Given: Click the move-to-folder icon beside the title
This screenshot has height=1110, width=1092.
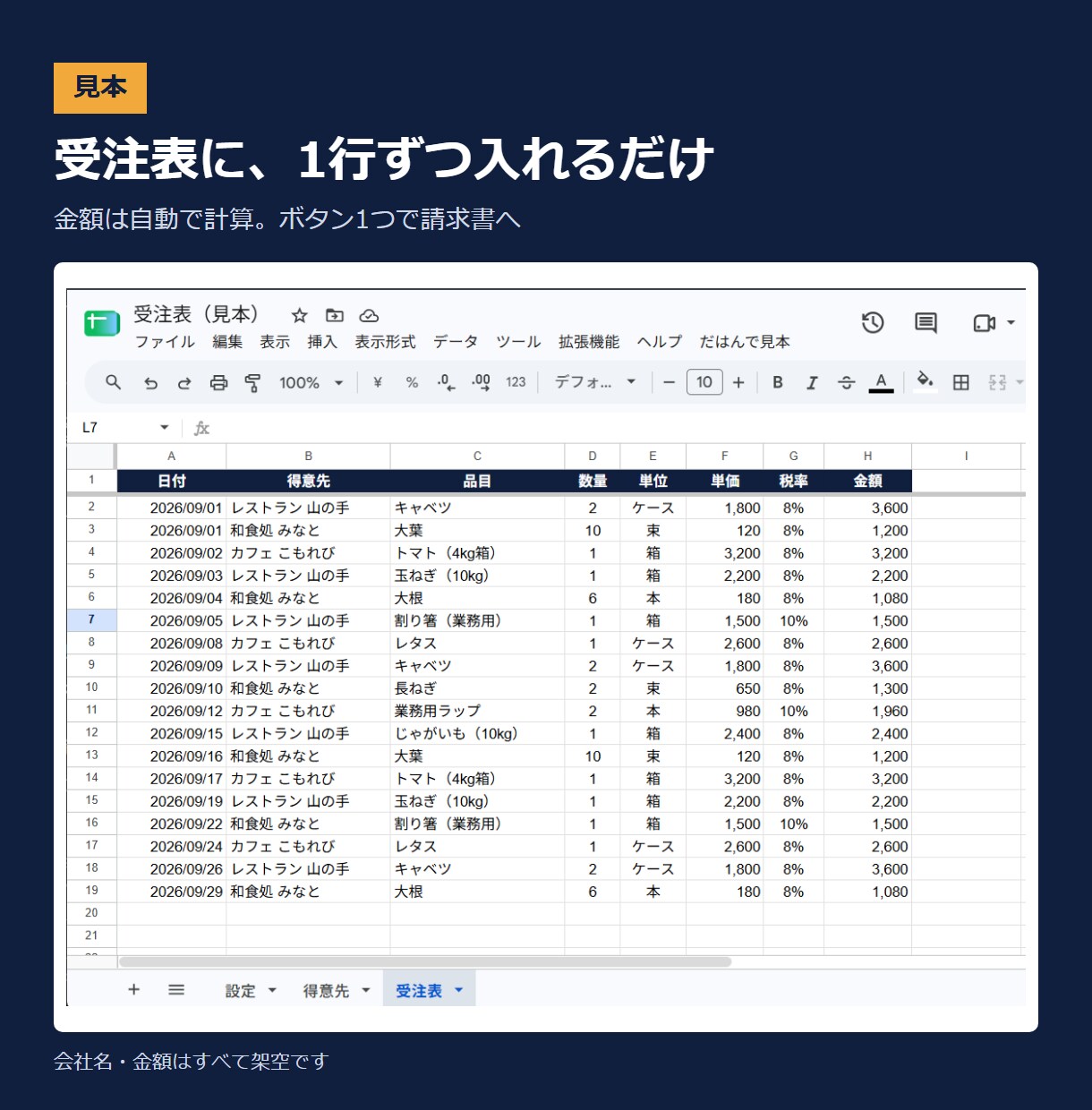Looking at the screenshot, I should click(334, 315).
